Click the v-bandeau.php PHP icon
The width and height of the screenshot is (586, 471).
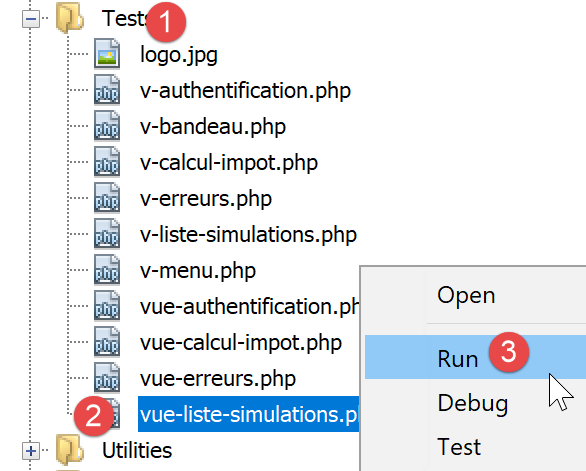tap(107, 126)
